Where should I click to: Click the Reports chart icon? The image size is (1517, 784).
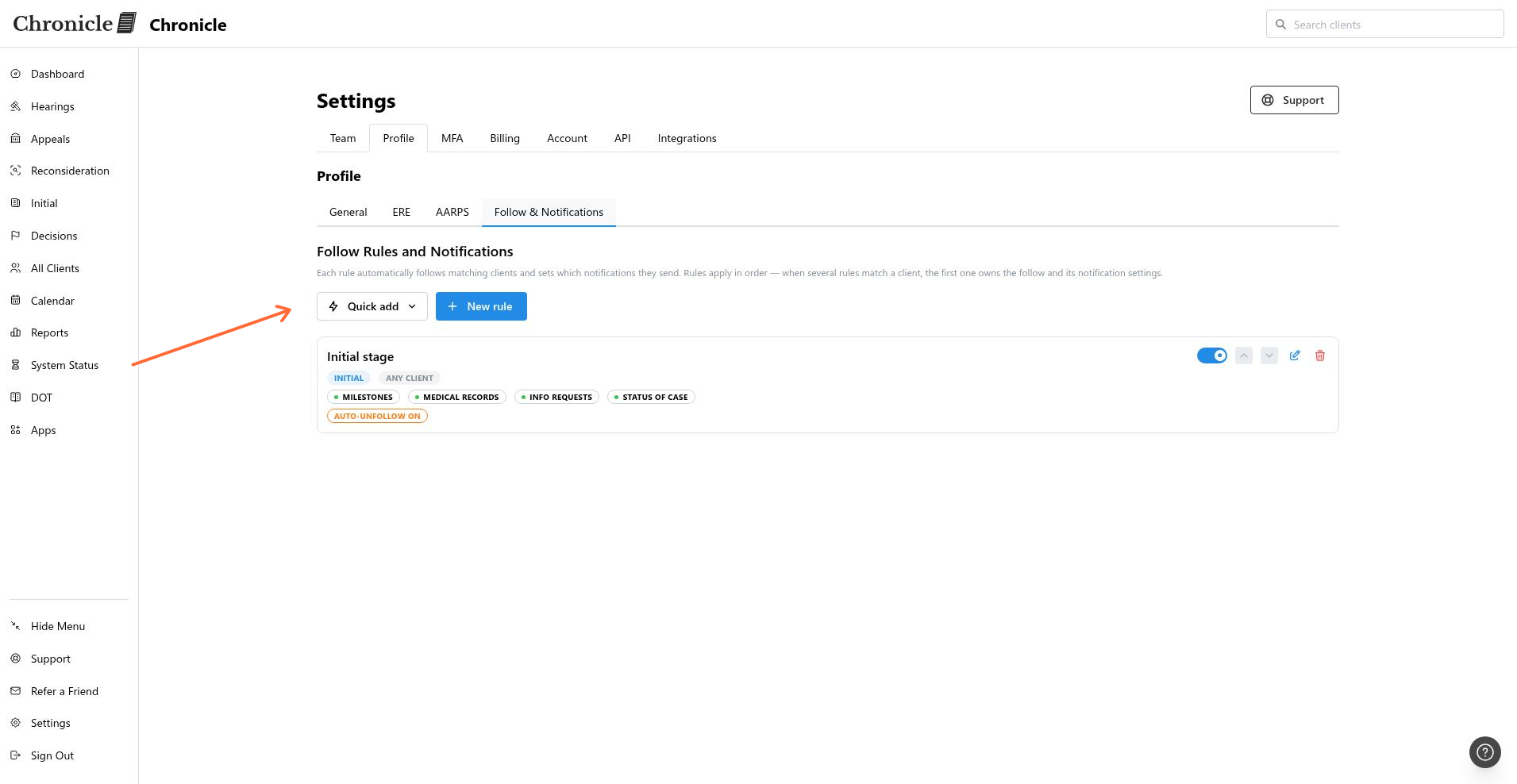pos(15,332)
